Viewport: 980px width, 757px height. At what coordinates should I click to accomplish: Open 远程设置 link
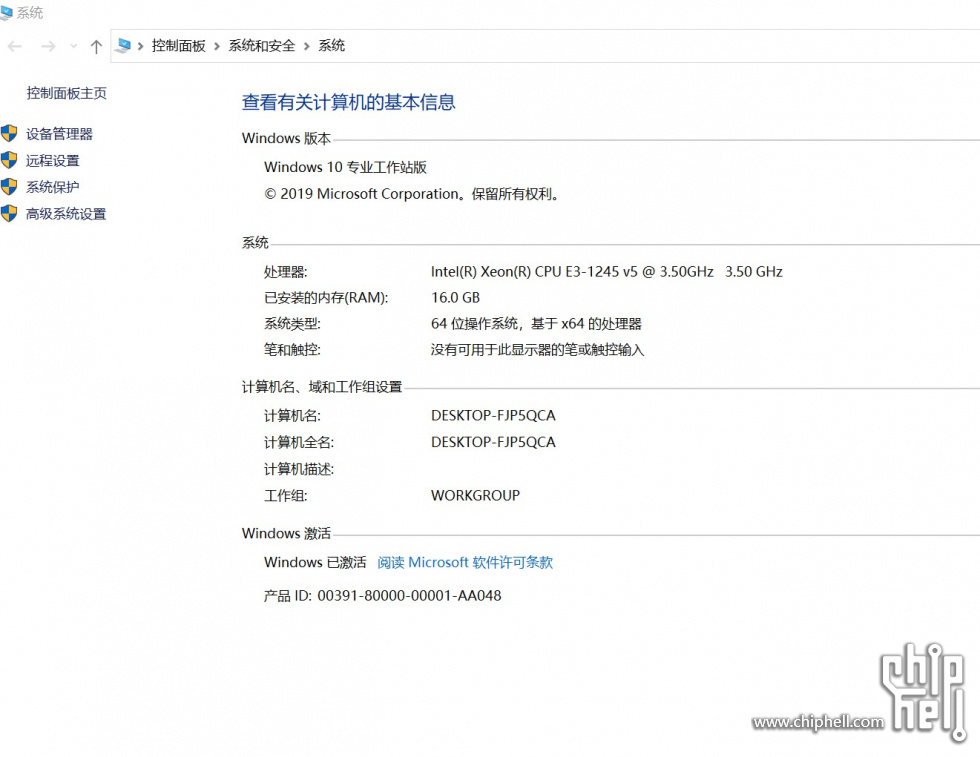coord(52,161)
